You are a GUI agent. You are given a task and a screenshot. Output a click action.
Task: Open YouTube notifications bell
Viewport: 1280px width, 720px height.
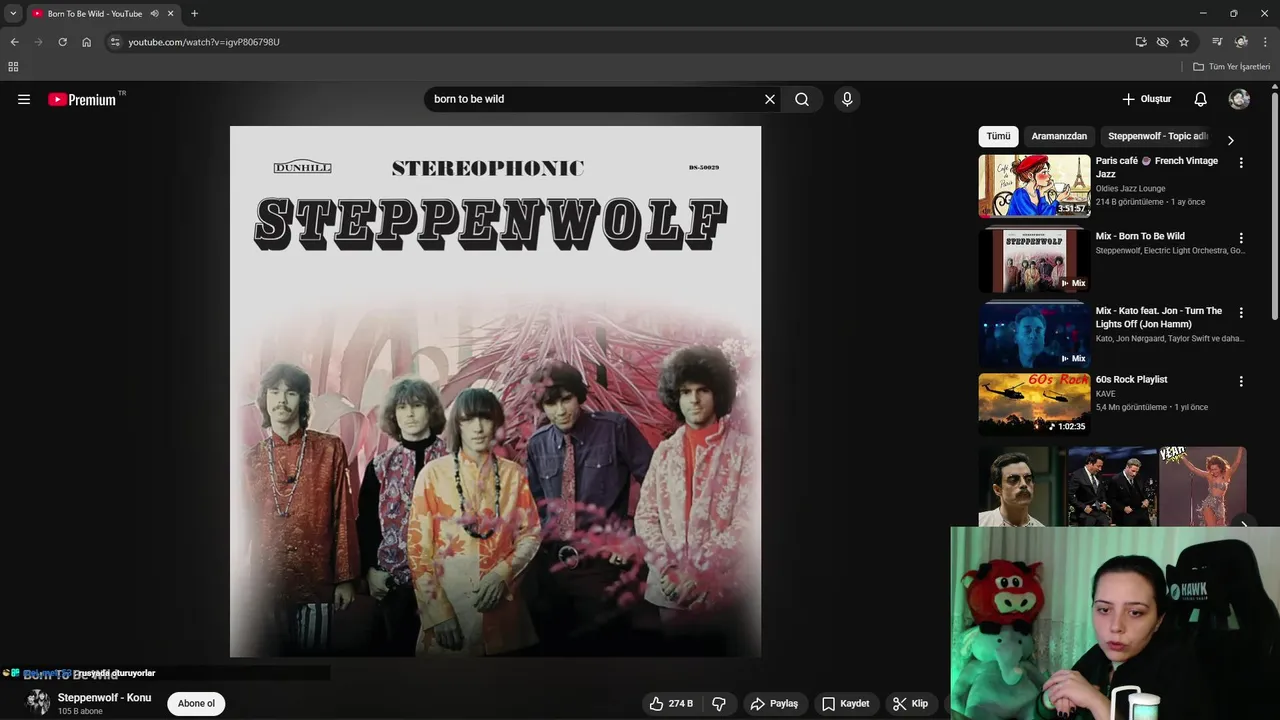(x=1200, y=99)
